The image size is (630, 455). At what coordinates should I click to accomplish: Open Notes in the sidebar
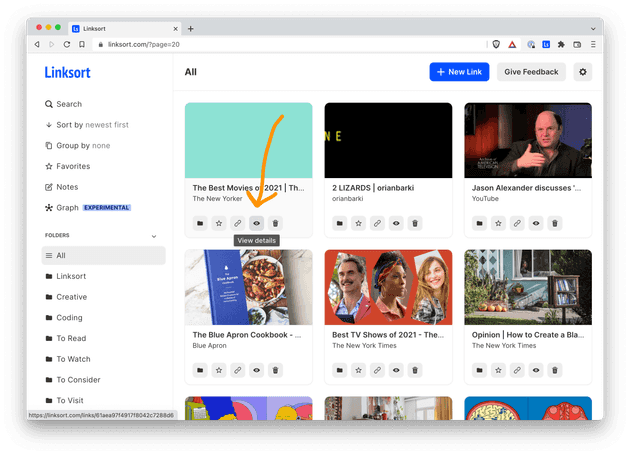pos(61,187)
